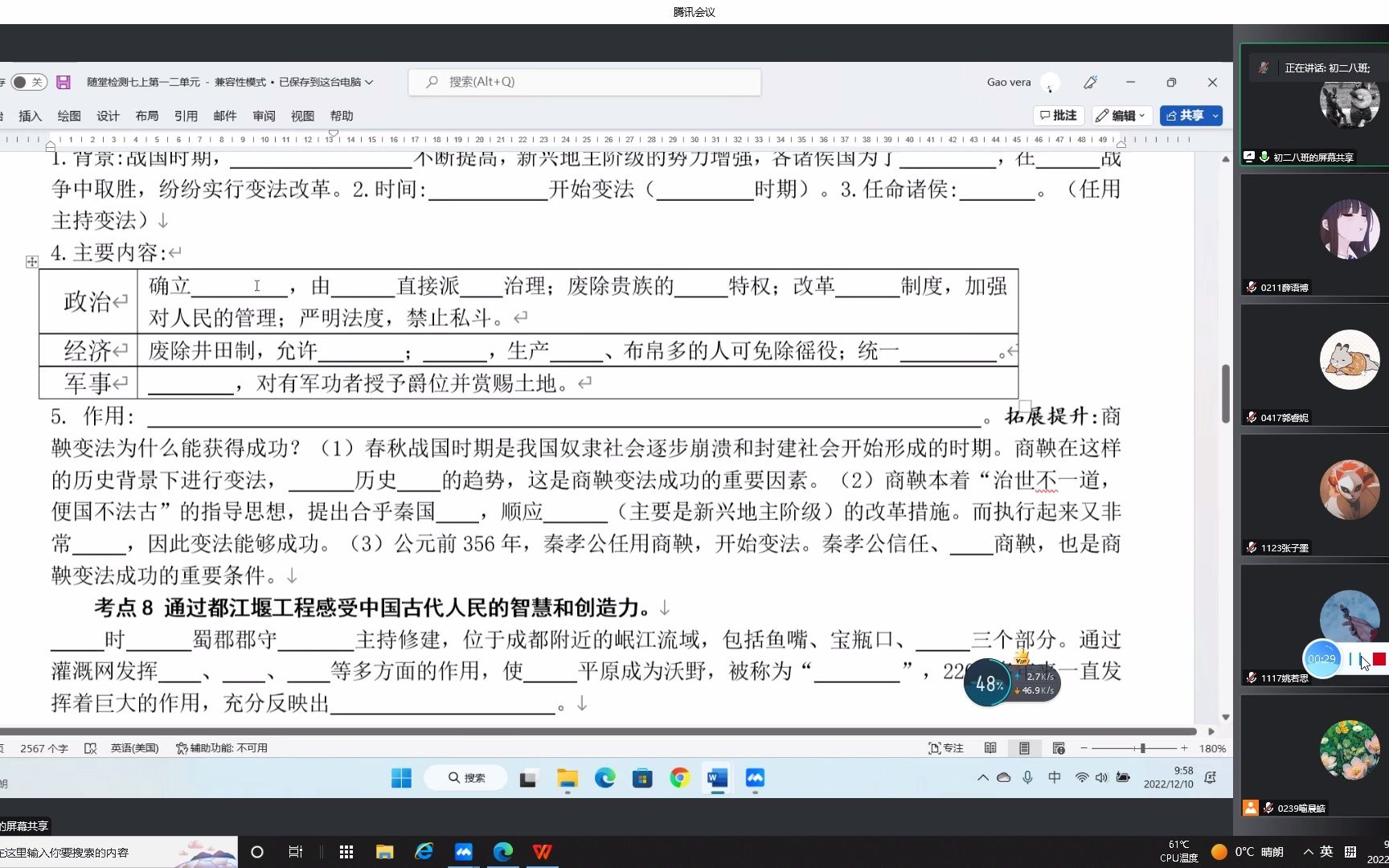Switch to Print Layout view icon
The height and width of the screenshot is (868, 1389).
pos(1024,748)
